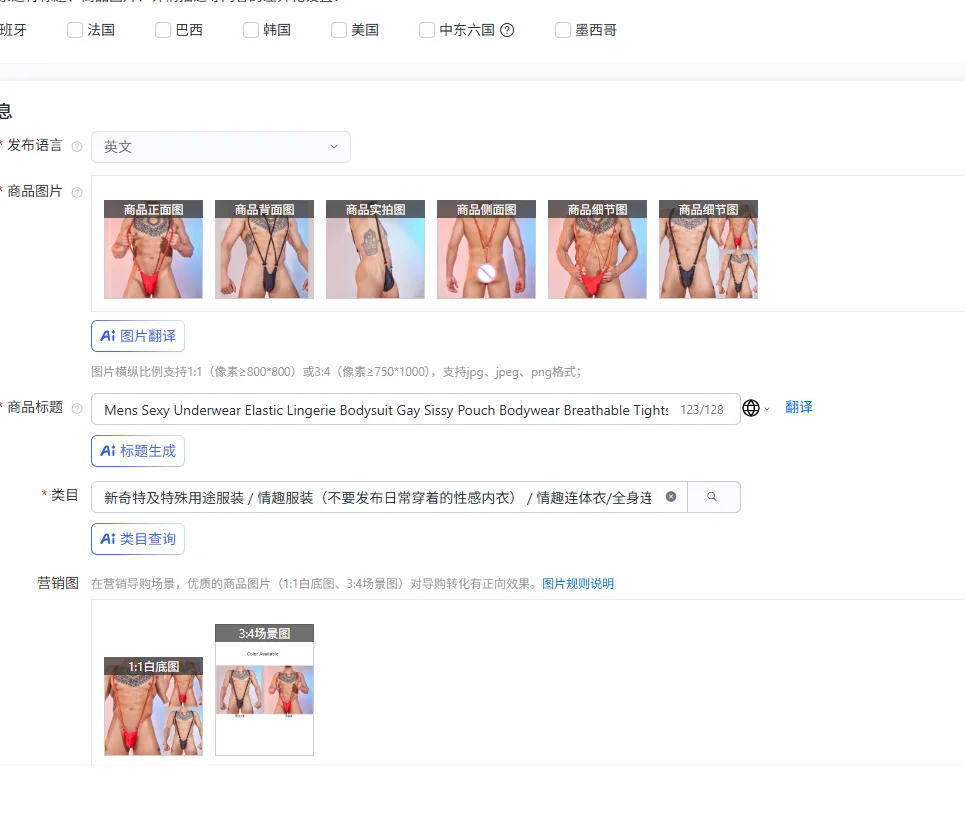Click the 123/128 character counter

click(702, 410)
